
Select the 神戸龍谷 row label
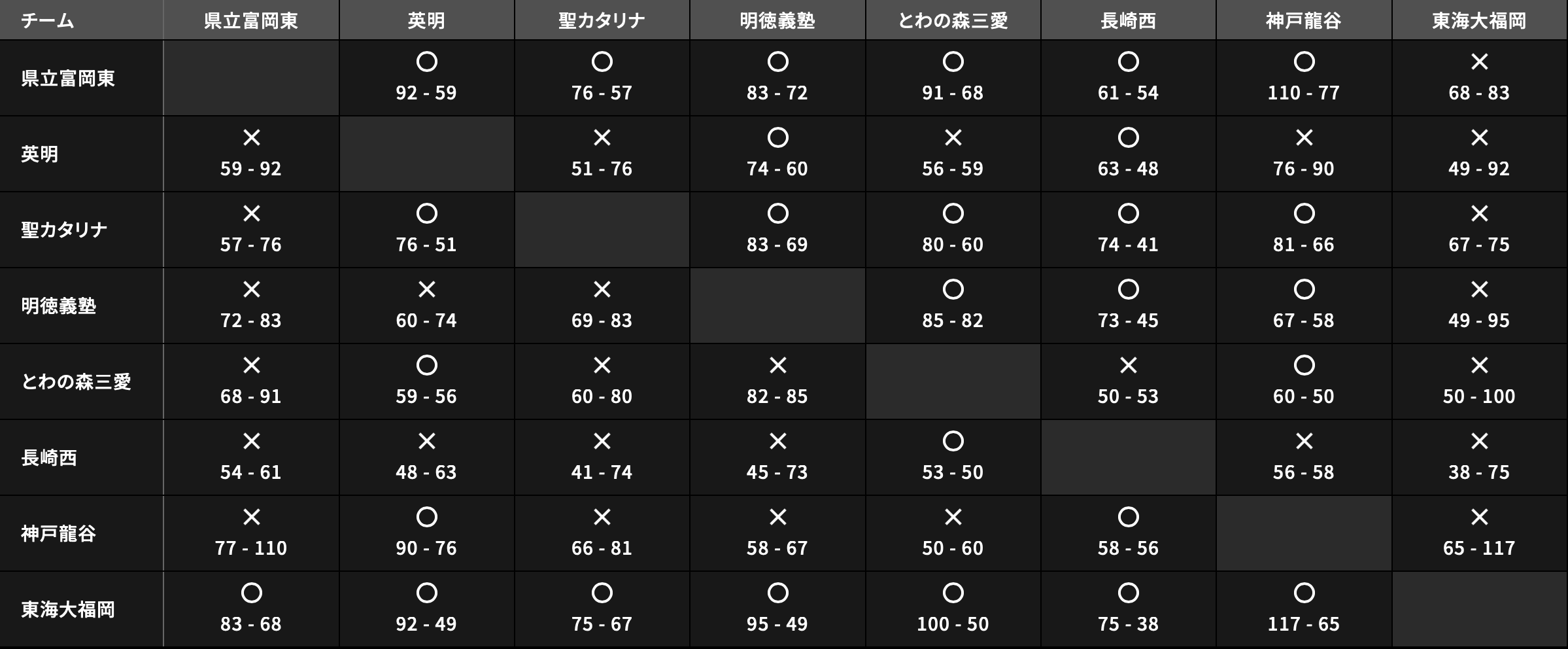pos(58,533)
